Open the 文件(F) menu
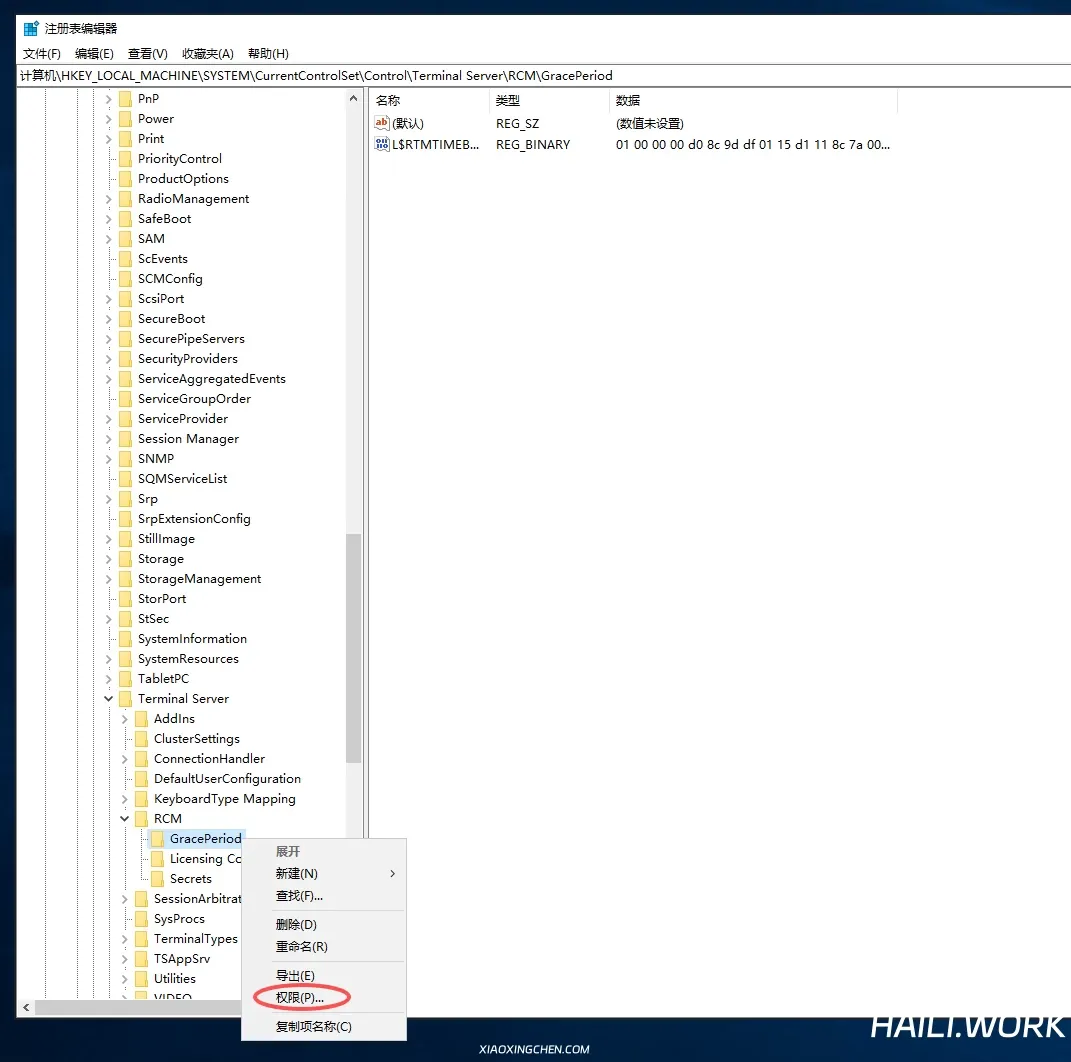The image size is (1071, 1062). [42, 54]
